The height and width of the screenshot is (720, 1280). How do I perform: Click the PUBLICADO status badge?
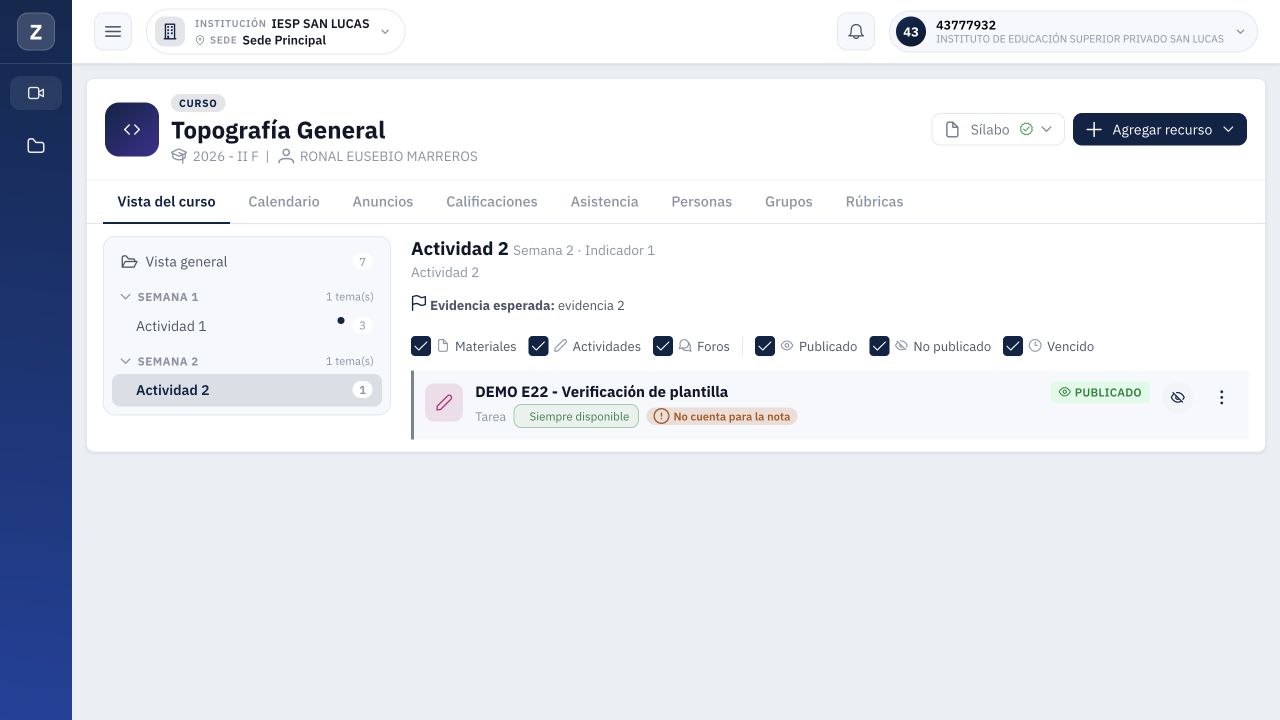[1100, 393]
